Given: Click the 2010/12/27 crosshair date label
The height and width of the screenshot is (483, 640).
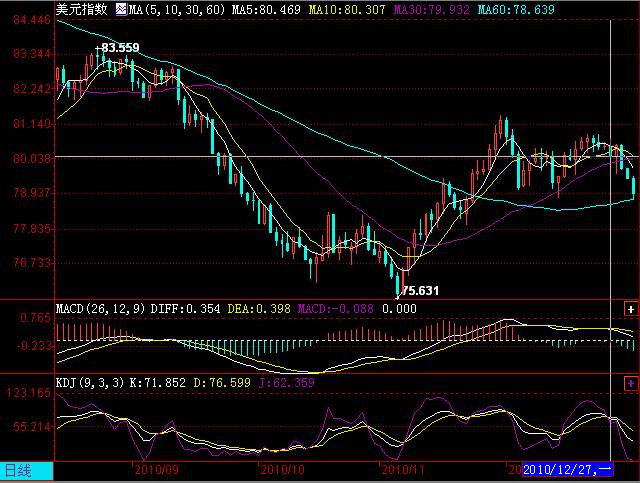Looking at the screenshot, I should pyautogui.click(x=567, y=470).
